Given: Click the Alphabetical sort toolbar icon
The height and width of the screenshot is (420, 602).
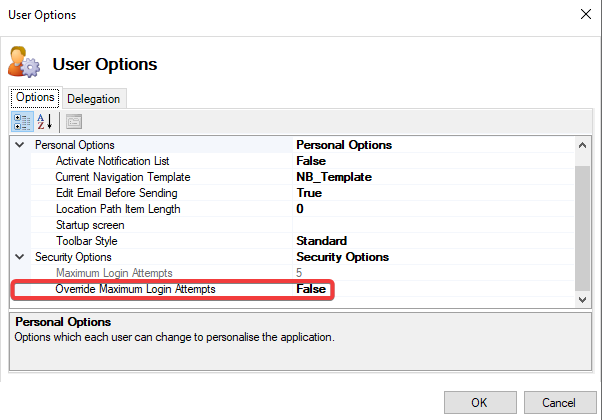Looking at the screenshot, I should click(x=45, y=122).
